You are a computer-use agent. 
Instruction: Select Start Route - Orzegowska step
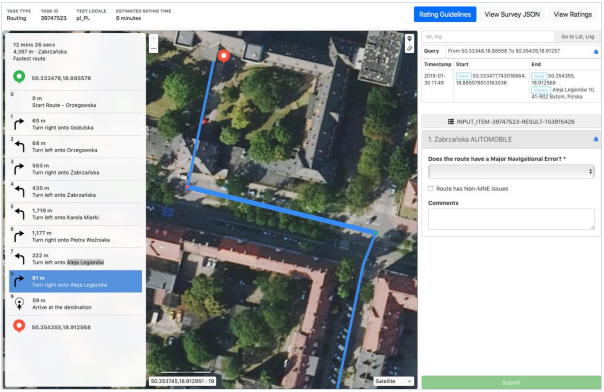(x=76, y=102)
